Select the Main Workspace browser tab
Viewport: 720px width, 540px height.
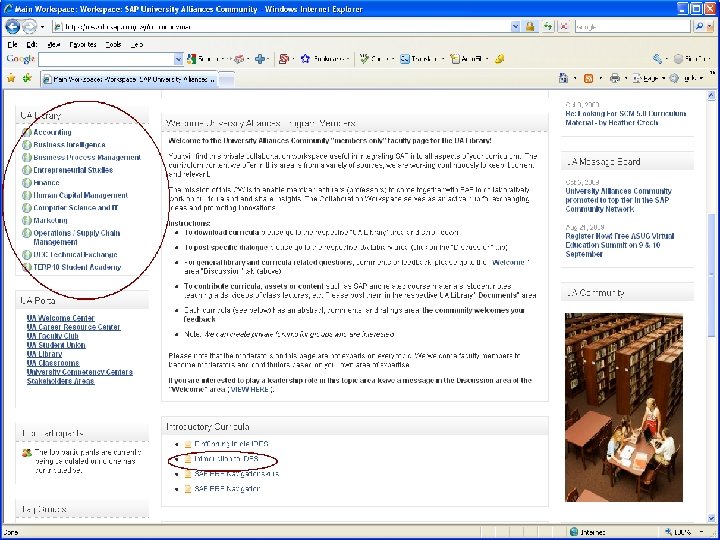129,79
